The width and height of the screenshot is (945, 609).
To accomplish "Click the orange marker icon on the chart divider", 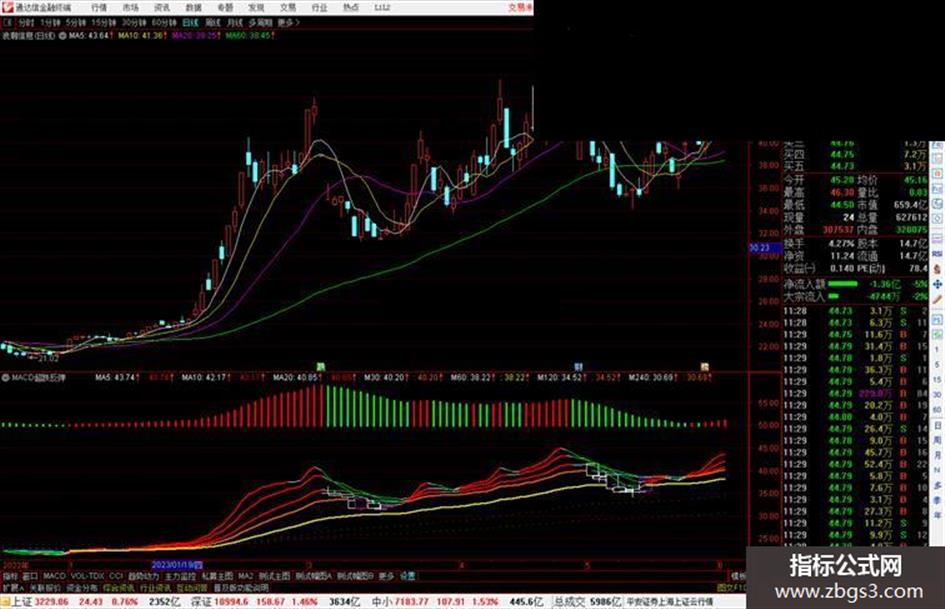I will [705, 366].
